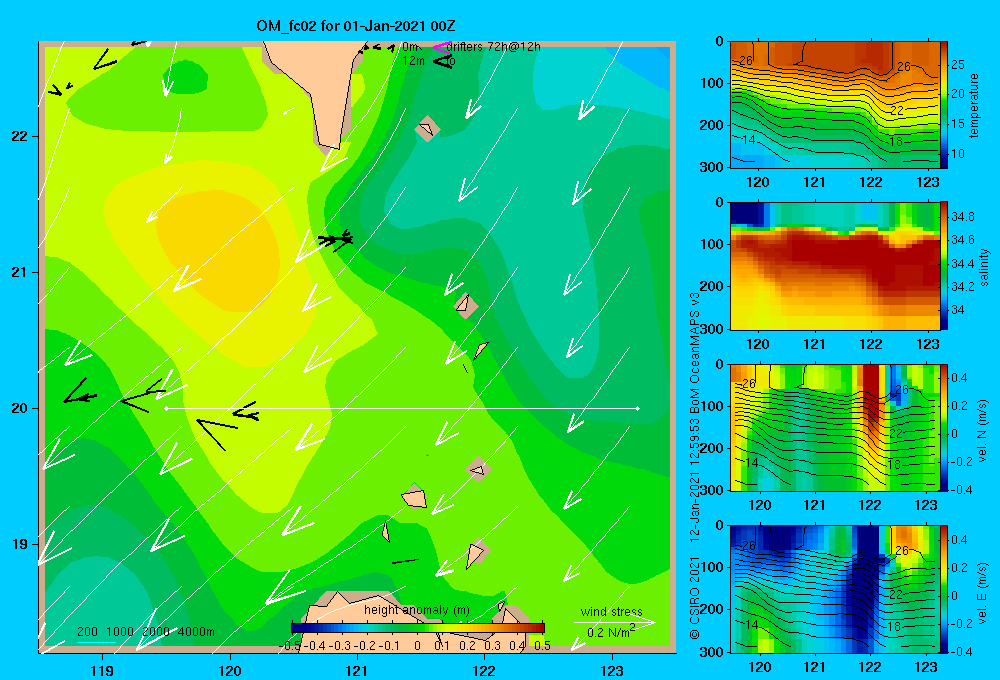This screenshot has height=680, width=1000.
Task: Click the "0.4" value on the vel. N scale
Action: [960, 378]
